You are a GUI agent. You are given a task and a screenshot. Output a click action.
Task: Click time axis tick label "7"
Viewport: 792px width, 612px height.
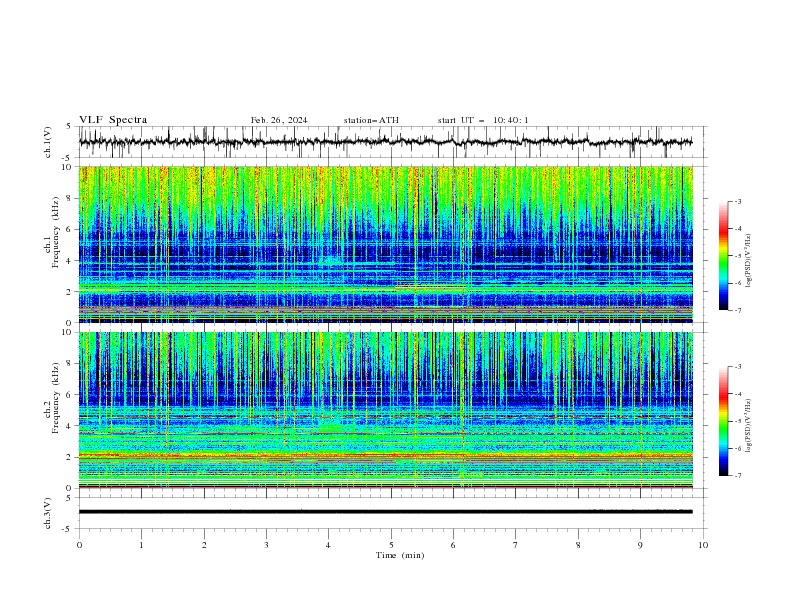516,545
